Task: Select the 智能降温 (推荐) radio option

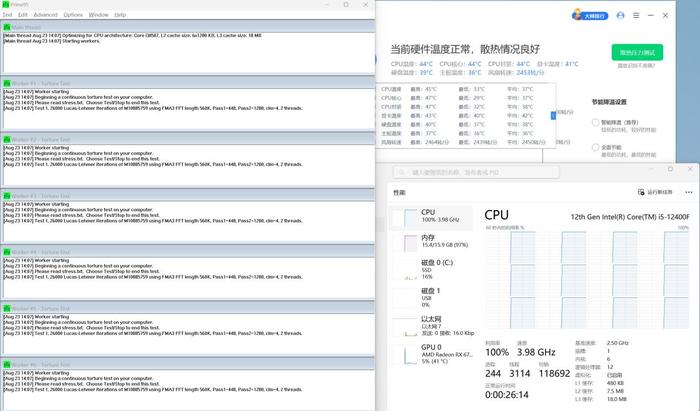Action: 595,122
